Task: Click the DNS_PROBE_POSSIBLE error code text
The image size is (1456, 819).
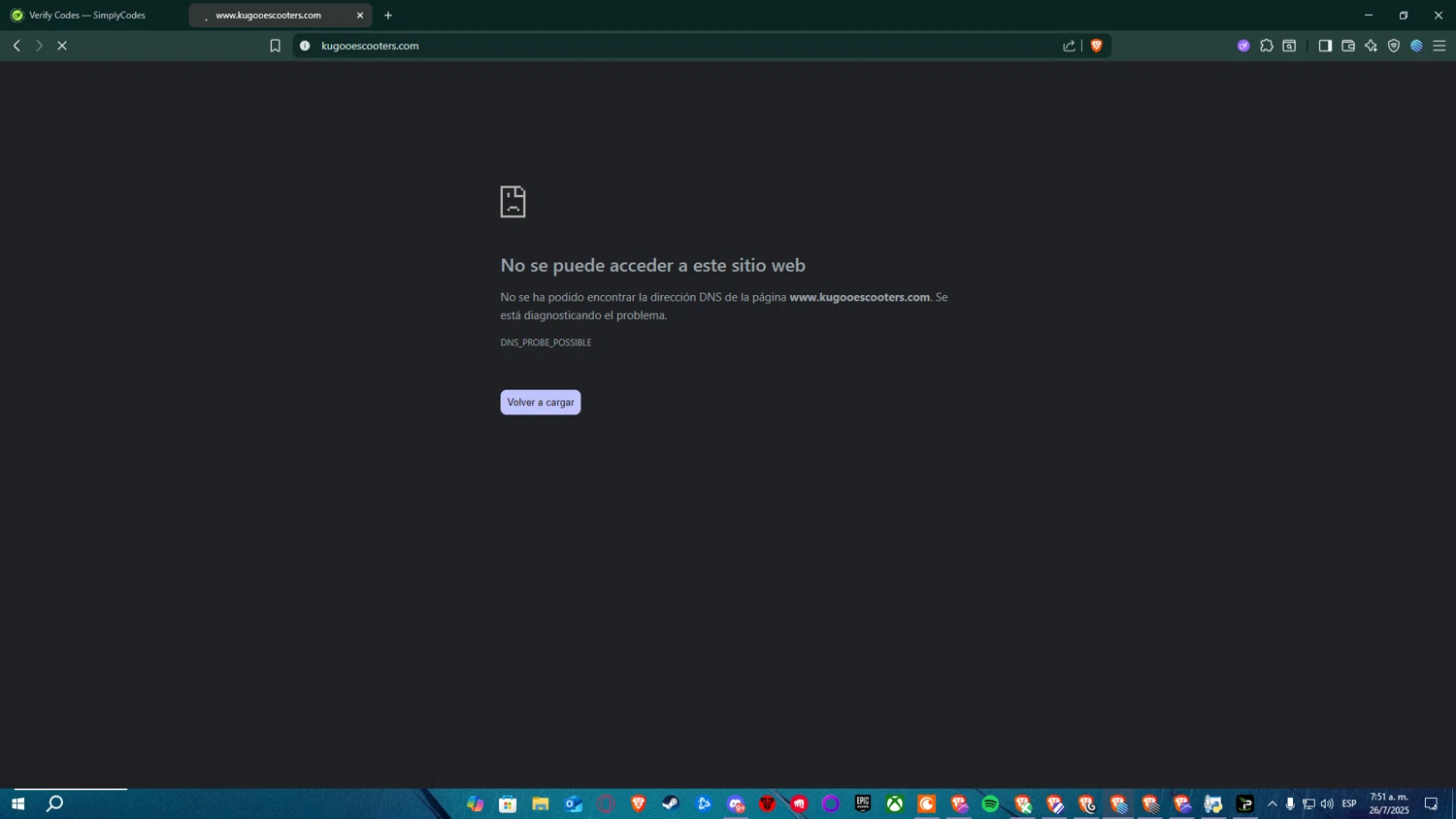Action: (546, 343)
